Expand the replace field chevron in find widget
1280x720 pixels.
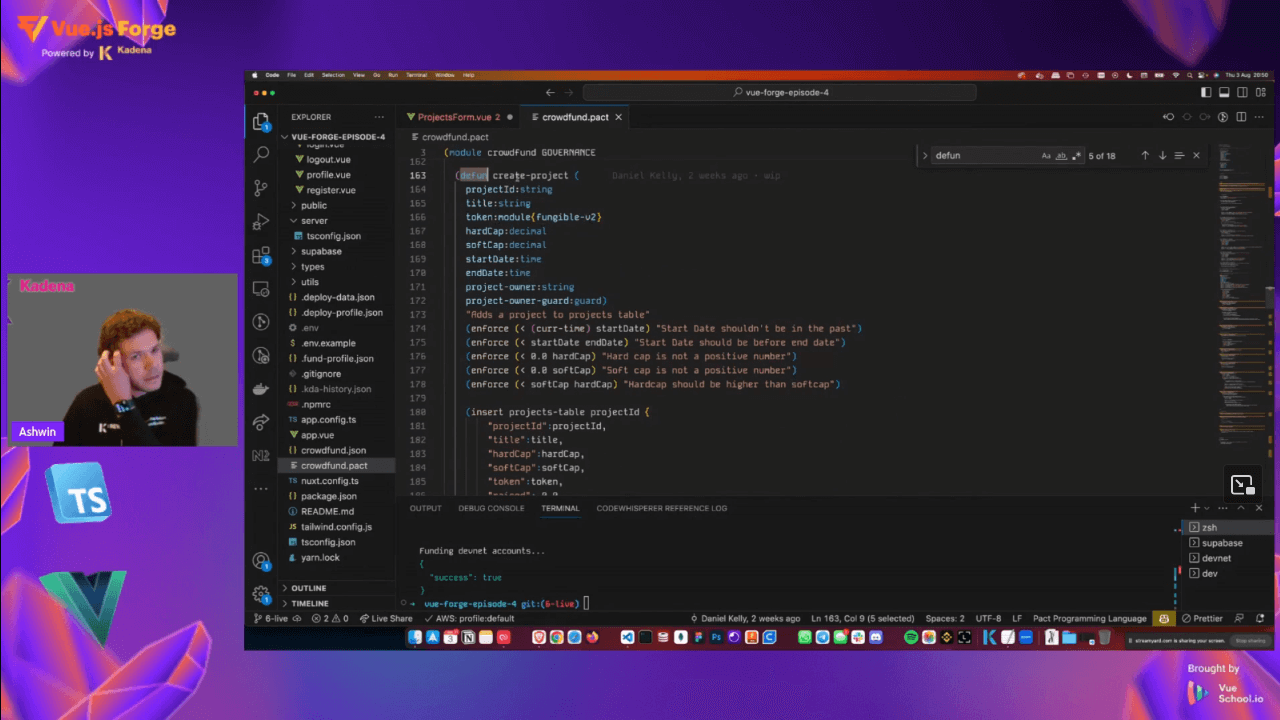point(925,156)
